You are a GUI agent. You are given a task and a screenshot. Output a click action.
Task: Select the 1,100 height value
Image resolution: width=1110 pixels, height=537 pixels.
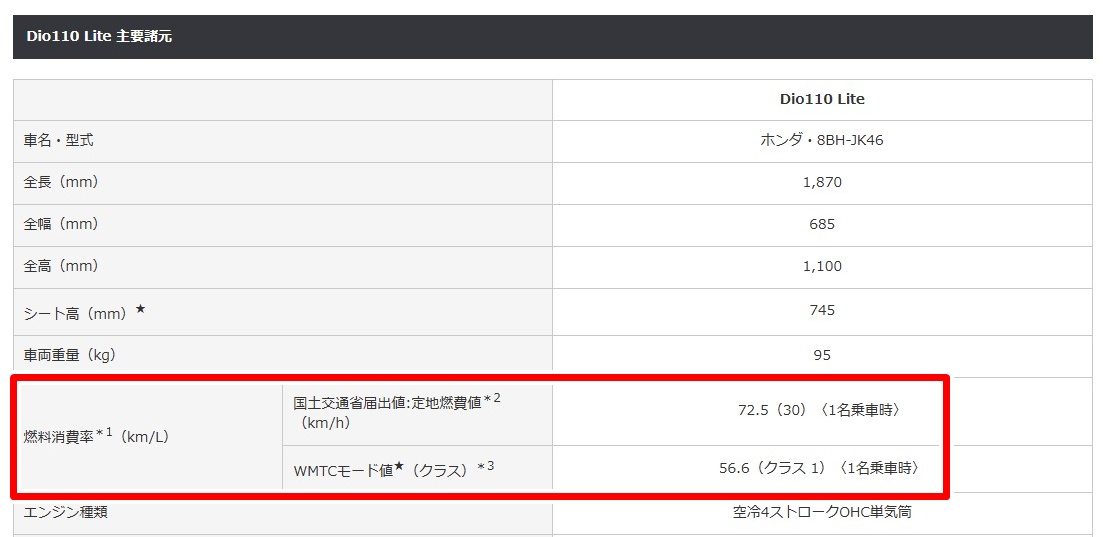click(x=821, y=267)
